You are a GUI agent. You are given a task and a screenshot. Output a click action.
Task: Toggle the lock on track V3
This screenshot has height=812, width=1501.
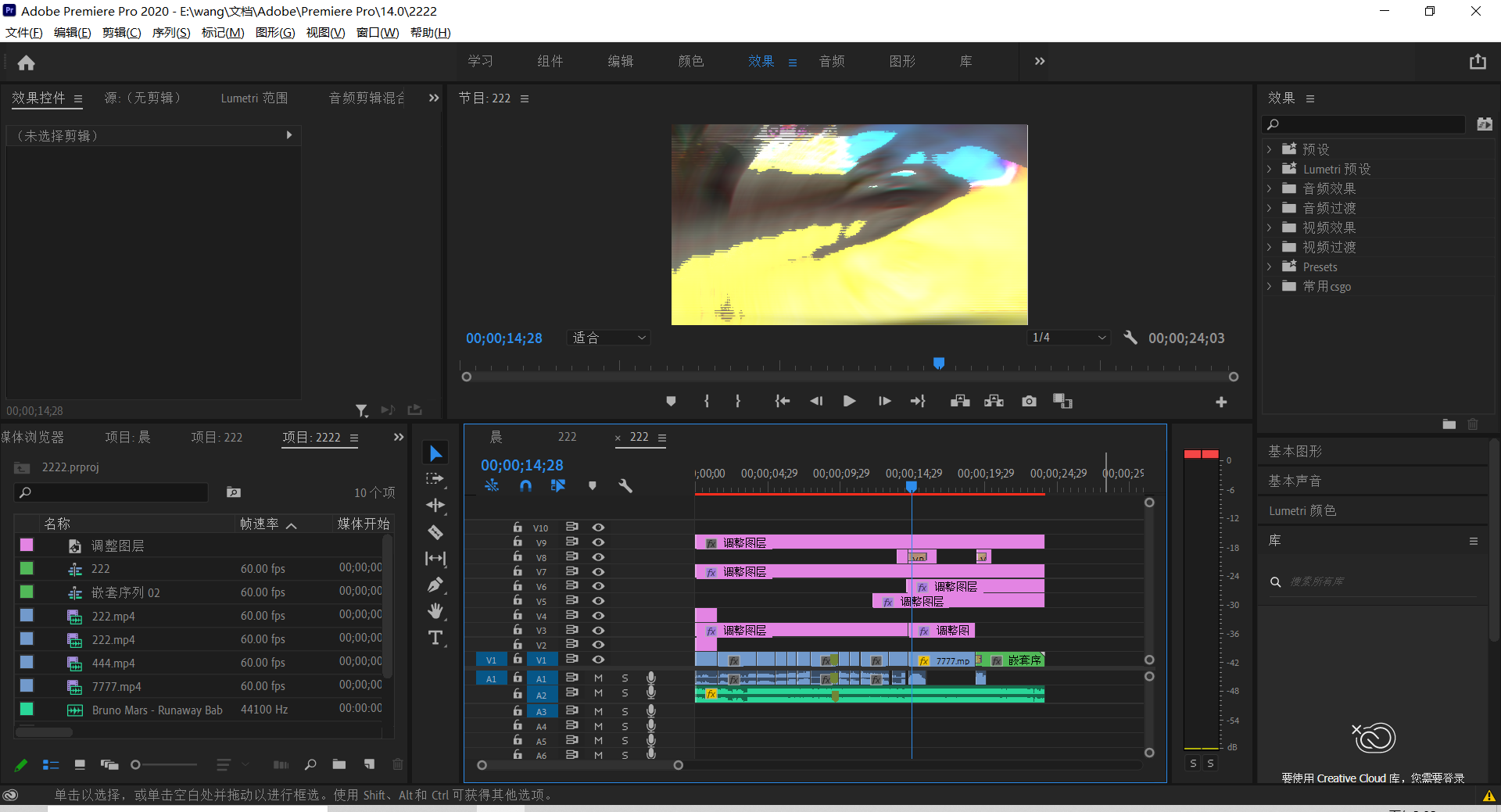(x=517, y=630)
